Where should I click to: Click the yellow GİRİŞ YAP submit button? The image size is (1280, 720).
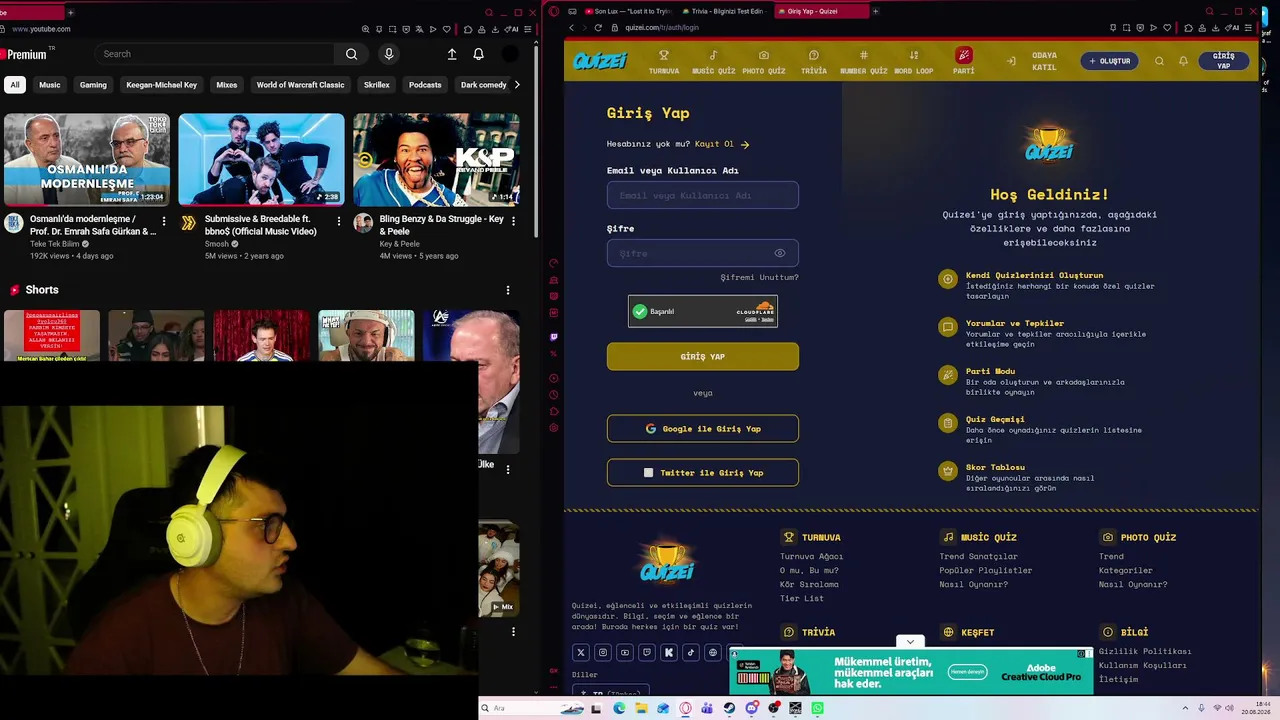pos(703,357)
